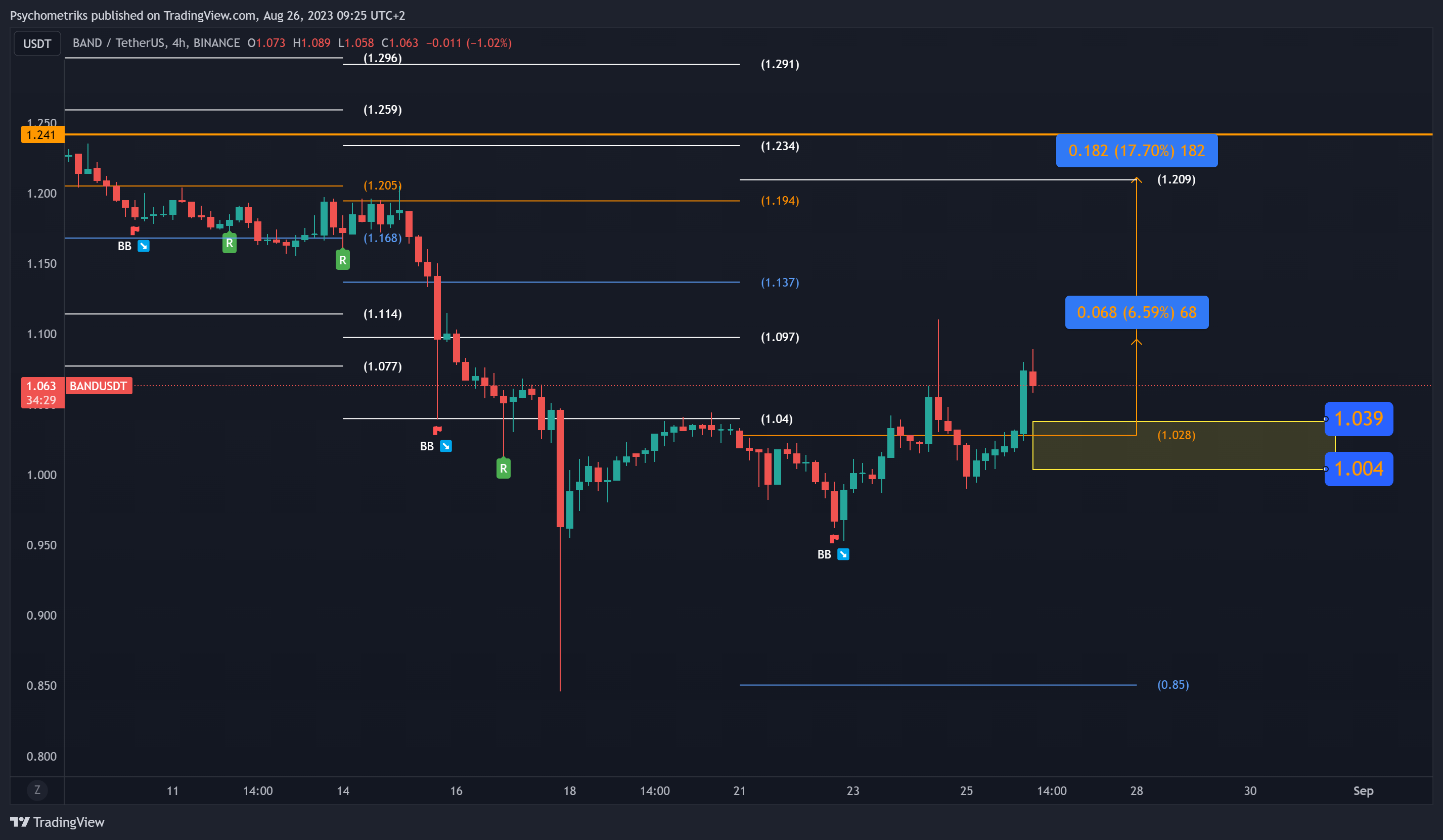Click the red flag above first BB label
Image resolution: width=1443 pixels, height=840 pixels.
[x=134, y=230]
